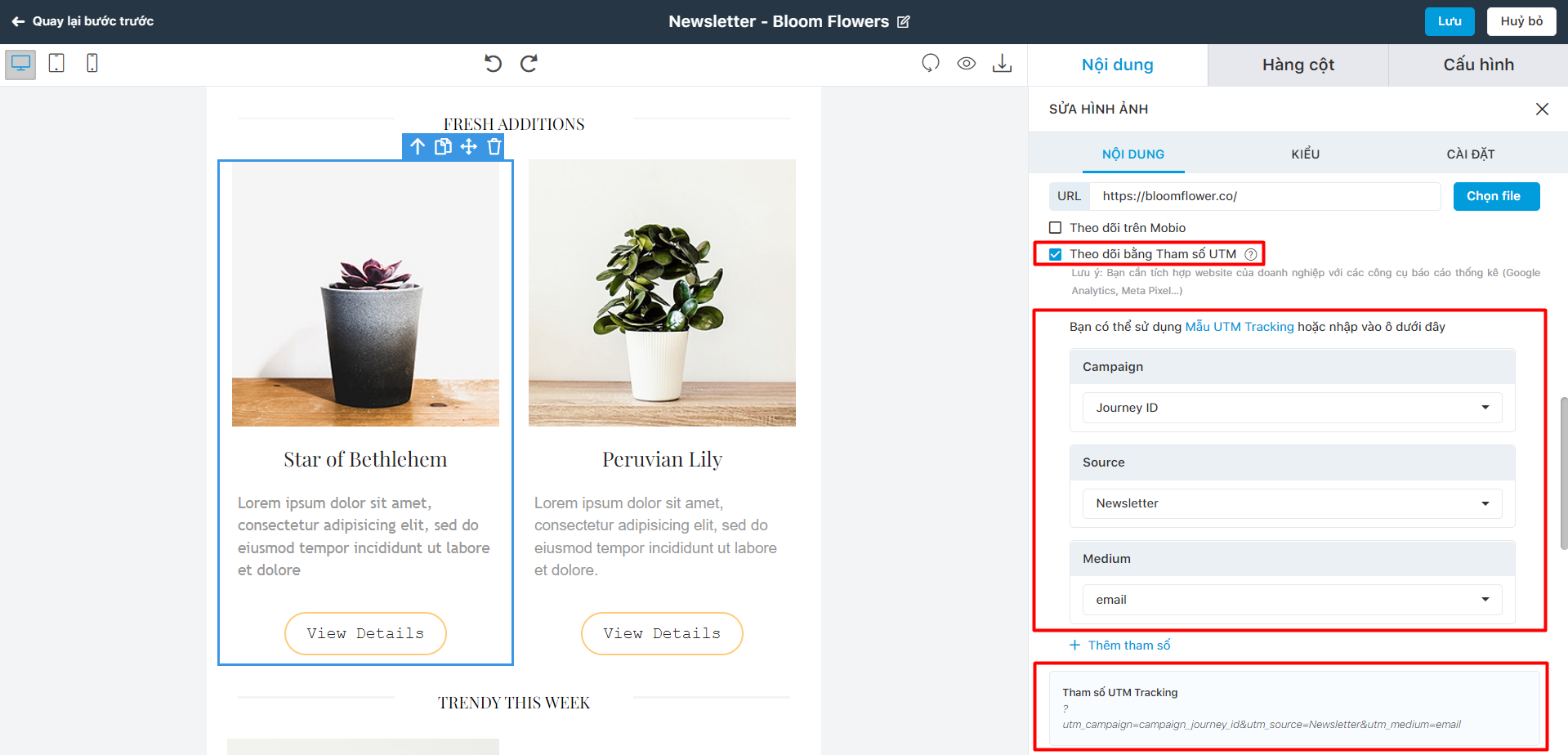Viewport: 1568px width, 755px height.
Task: Click the download email icon
Action: click(x=1002, y=62)
